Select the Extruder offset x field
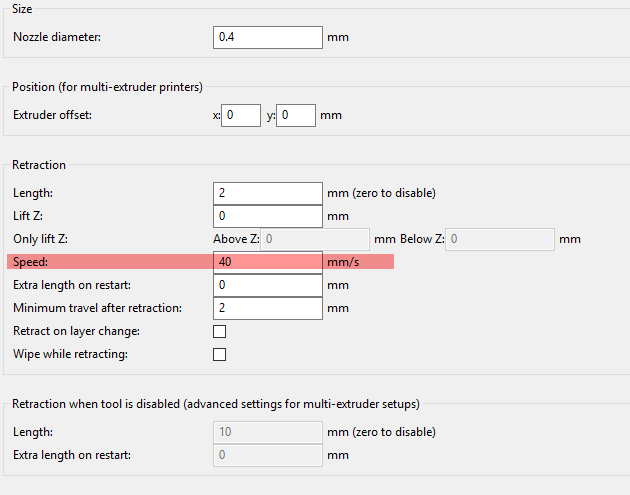 pos(241,115)
